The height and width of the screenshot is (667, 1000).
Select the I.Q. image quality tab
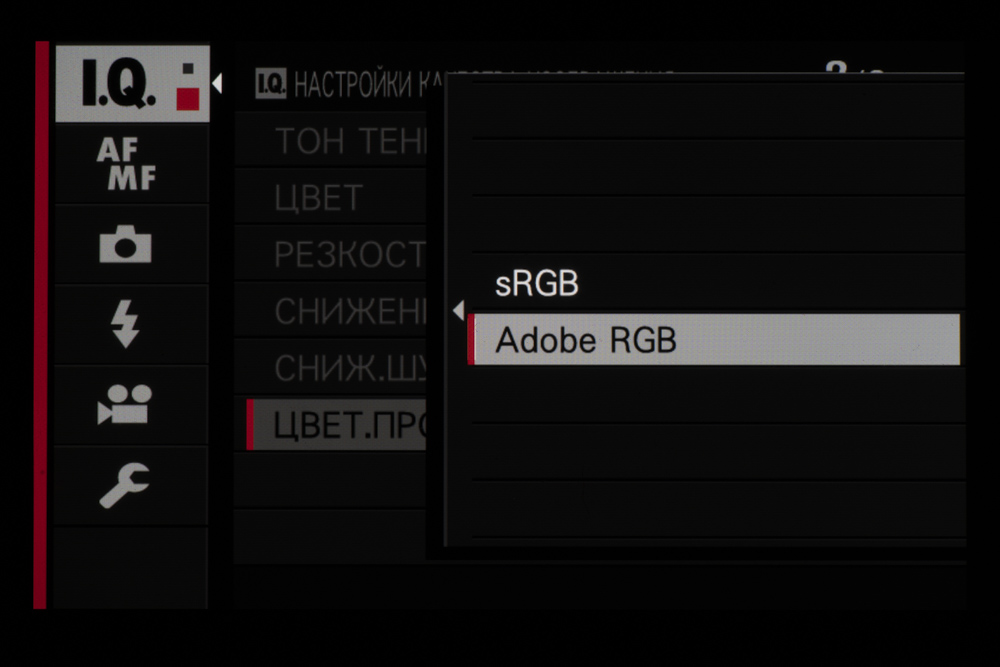[x=120, y=85]
